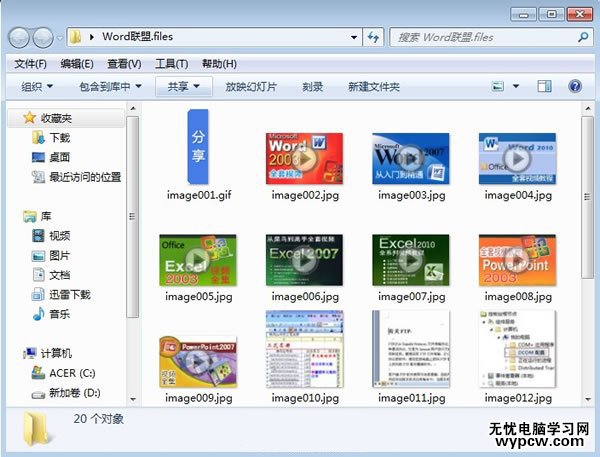Click the file name text image006.jpg
Viewport: 600px width, 457px height.
305,297
